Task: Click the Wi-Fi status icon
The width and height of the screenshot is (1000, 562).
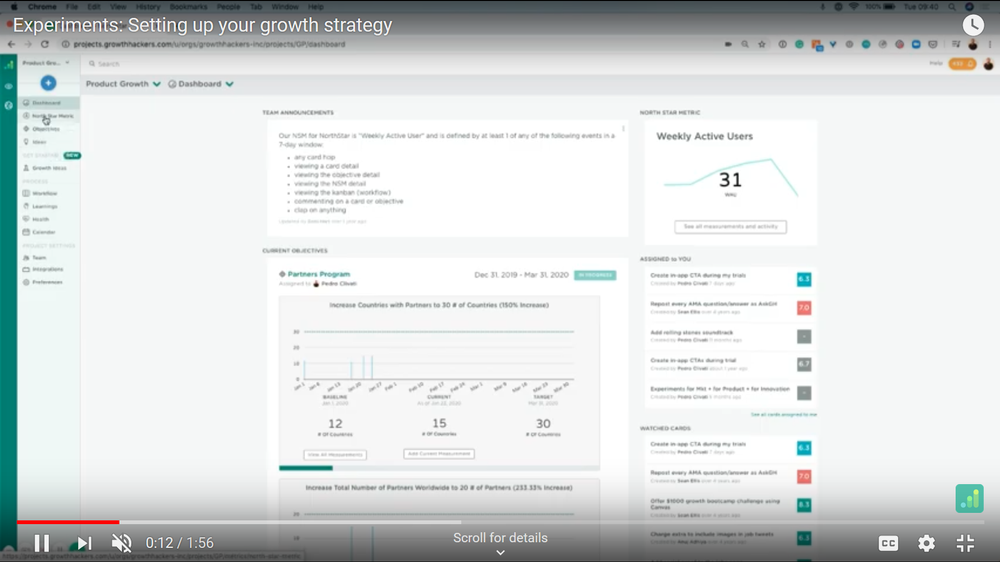Action: (x=854, y=6)
